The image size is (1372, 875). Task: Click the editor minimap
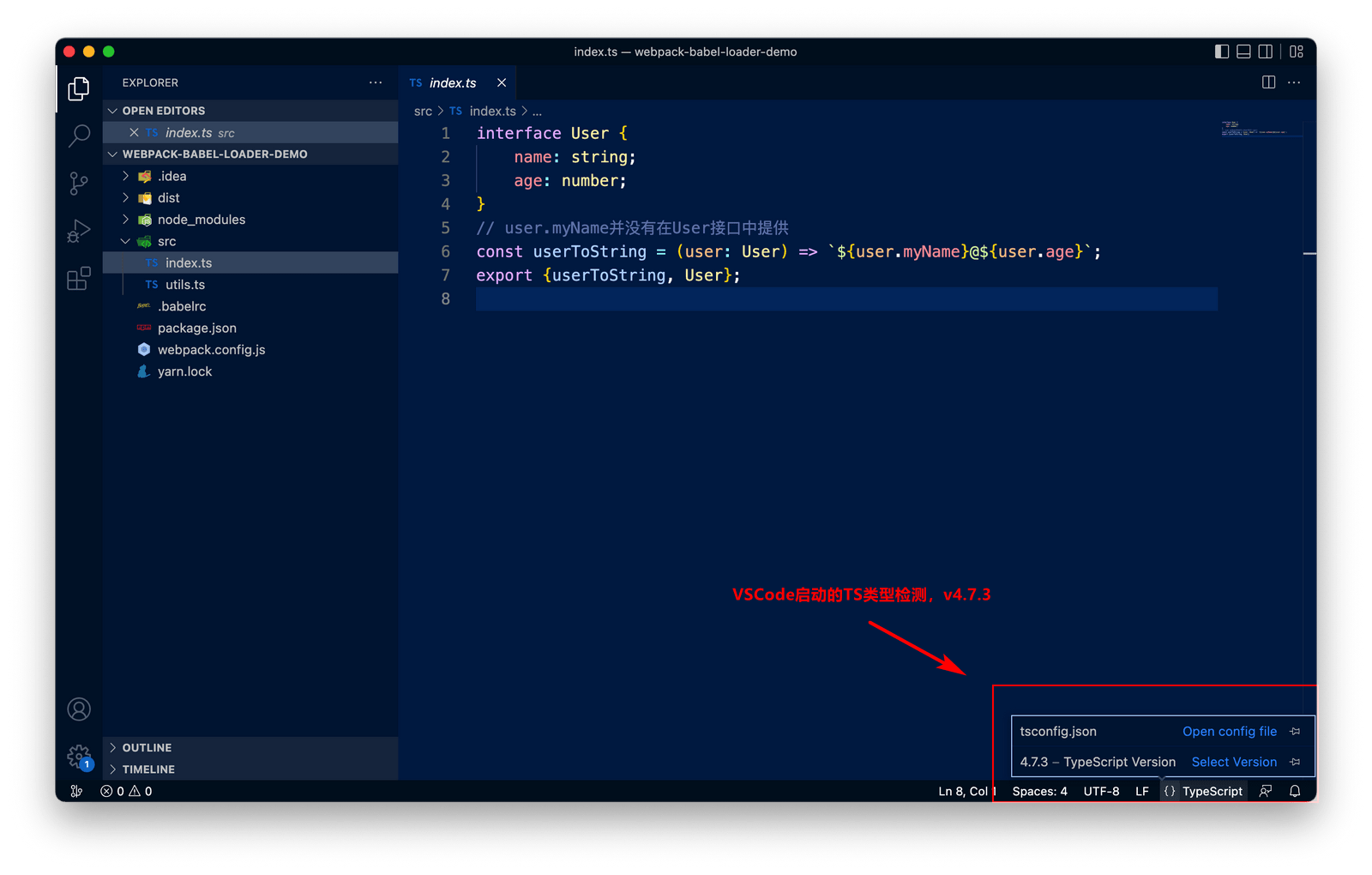click(1261, 130)
